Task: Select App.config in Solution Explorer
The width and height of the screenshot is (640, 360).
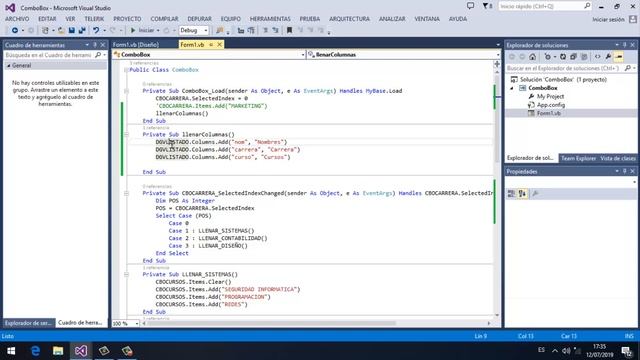Action: tap(551, 105)
